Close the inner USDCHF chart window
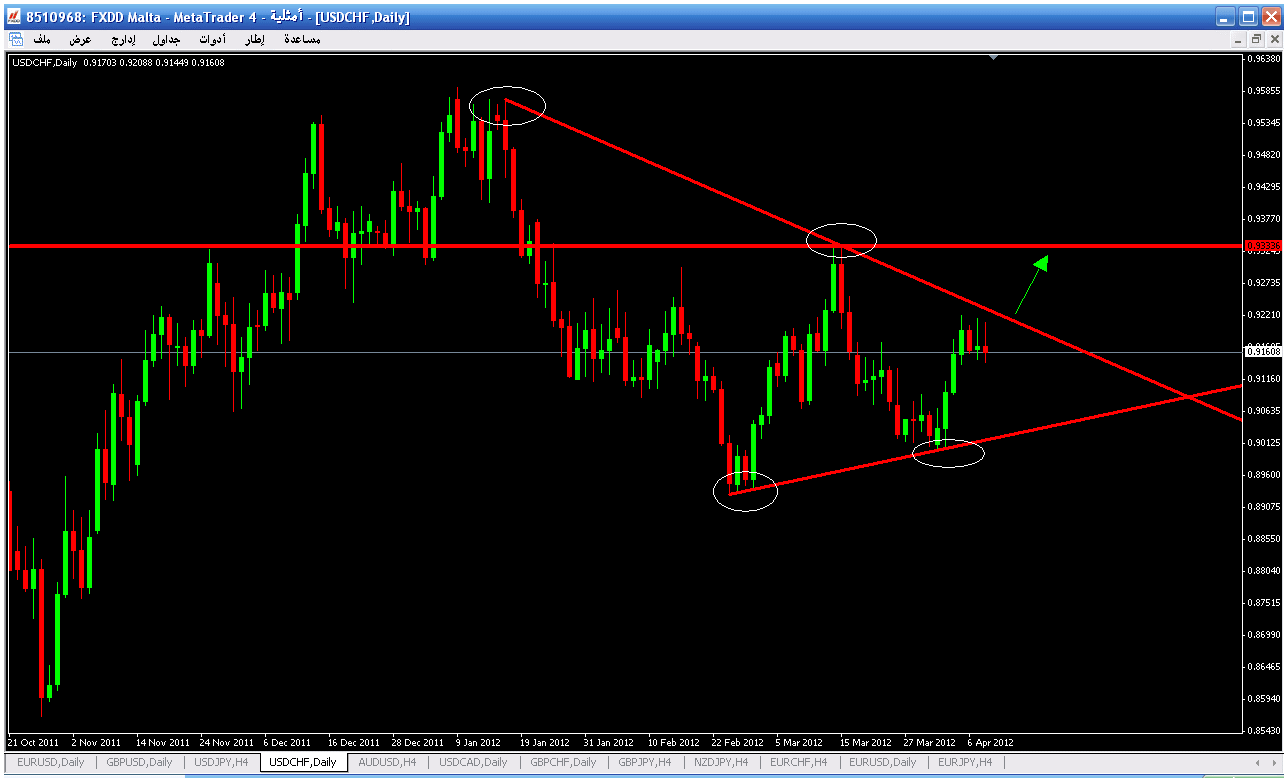 point(1273,39)
